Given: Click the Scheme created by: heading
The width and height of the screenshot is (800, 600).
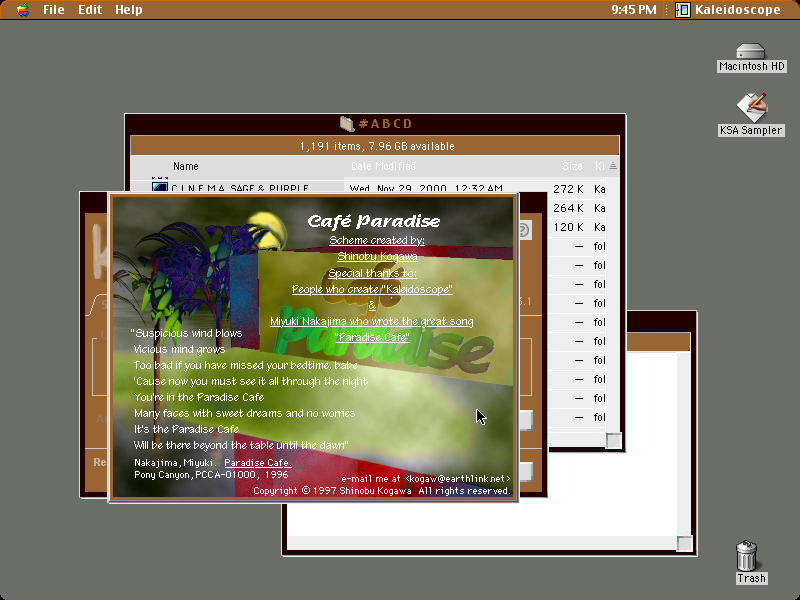Looking at the screenshot, I should [x=377, y=240].
